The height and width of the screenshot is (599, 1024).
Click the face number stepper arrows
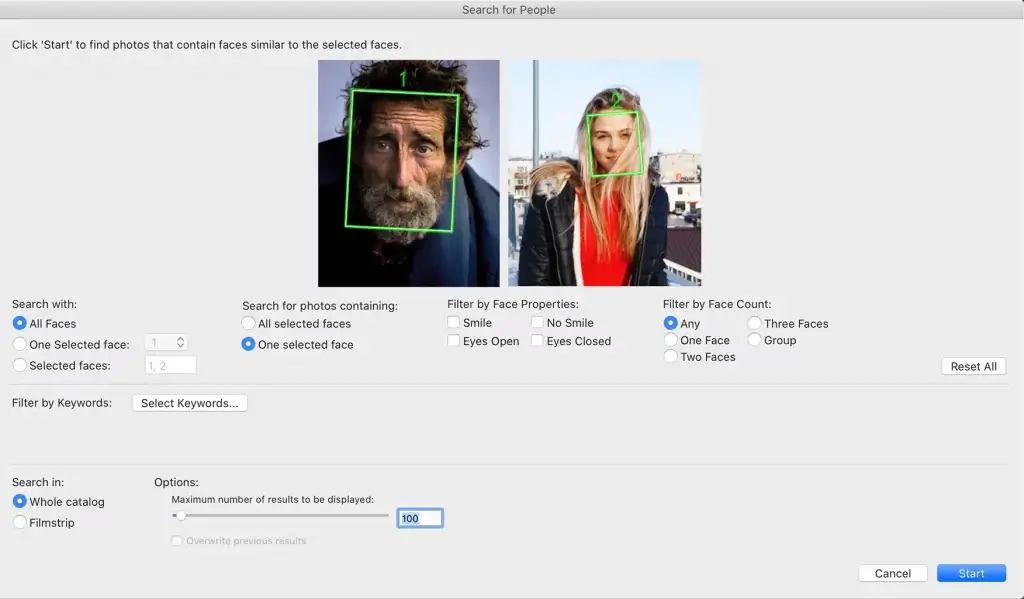(x=180, y=343)
